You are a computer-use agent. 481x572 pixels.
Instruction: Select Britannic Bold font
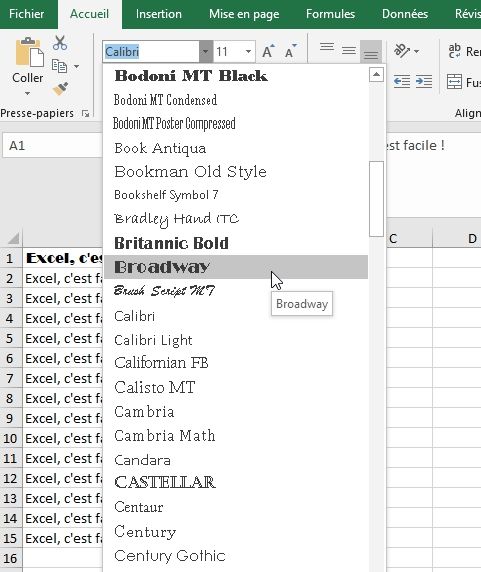pos(236,243)
